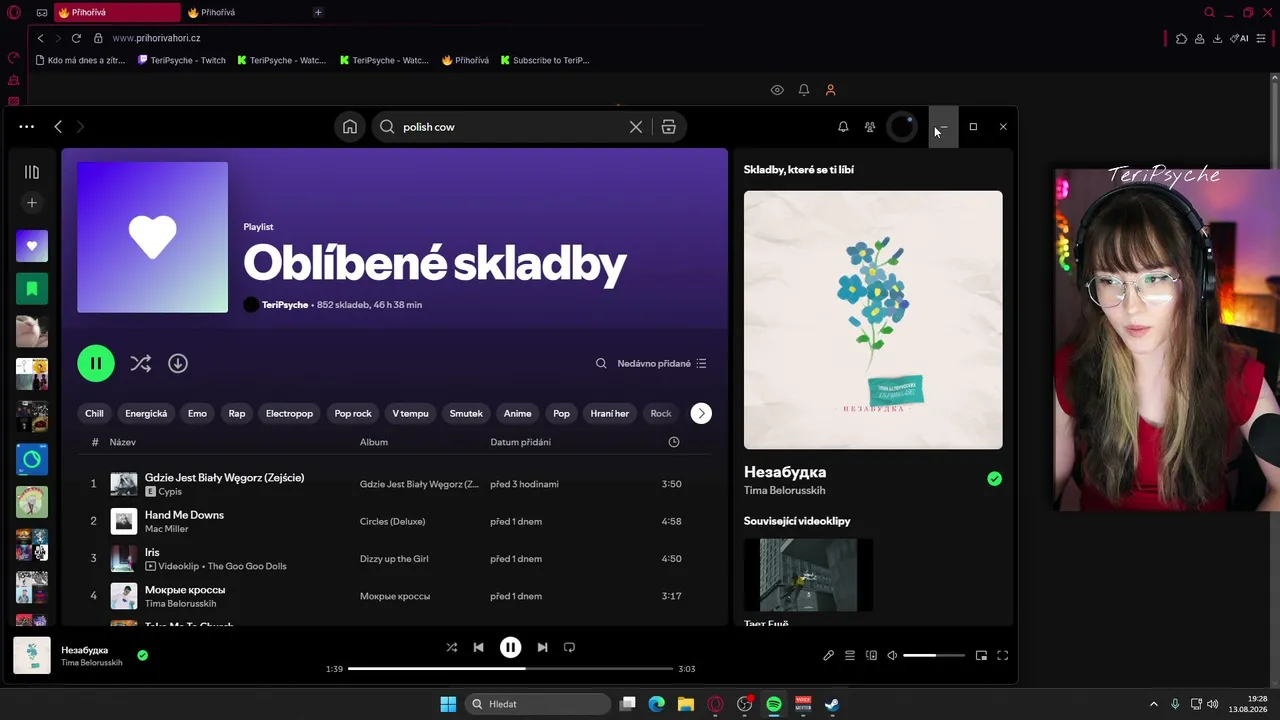The image size is (1280, 720).
Task: Open the Spotify profile avatar menu
Action: (x=902, y=127)
